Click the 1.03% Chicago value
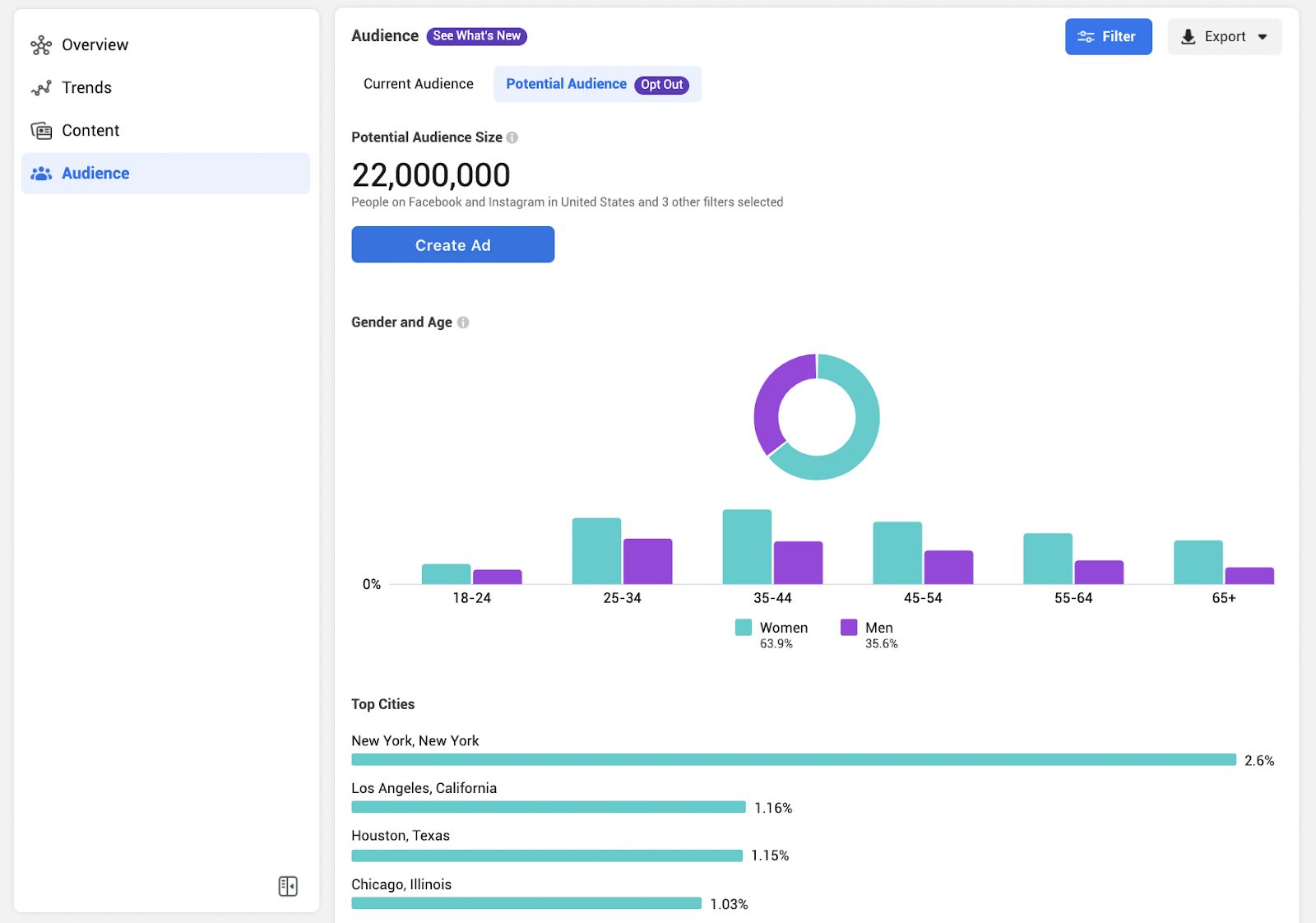Viewport: 1316px width, 923px height. 729,905
